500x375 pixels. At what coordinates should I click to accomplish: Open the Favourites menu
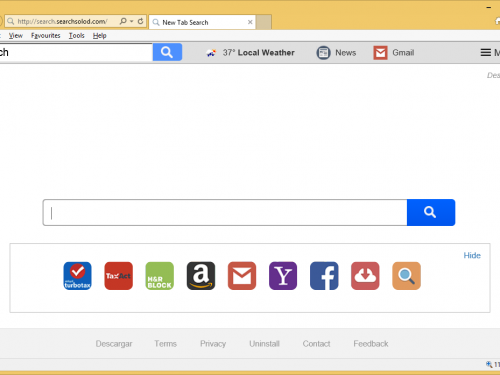coord(46,36)
